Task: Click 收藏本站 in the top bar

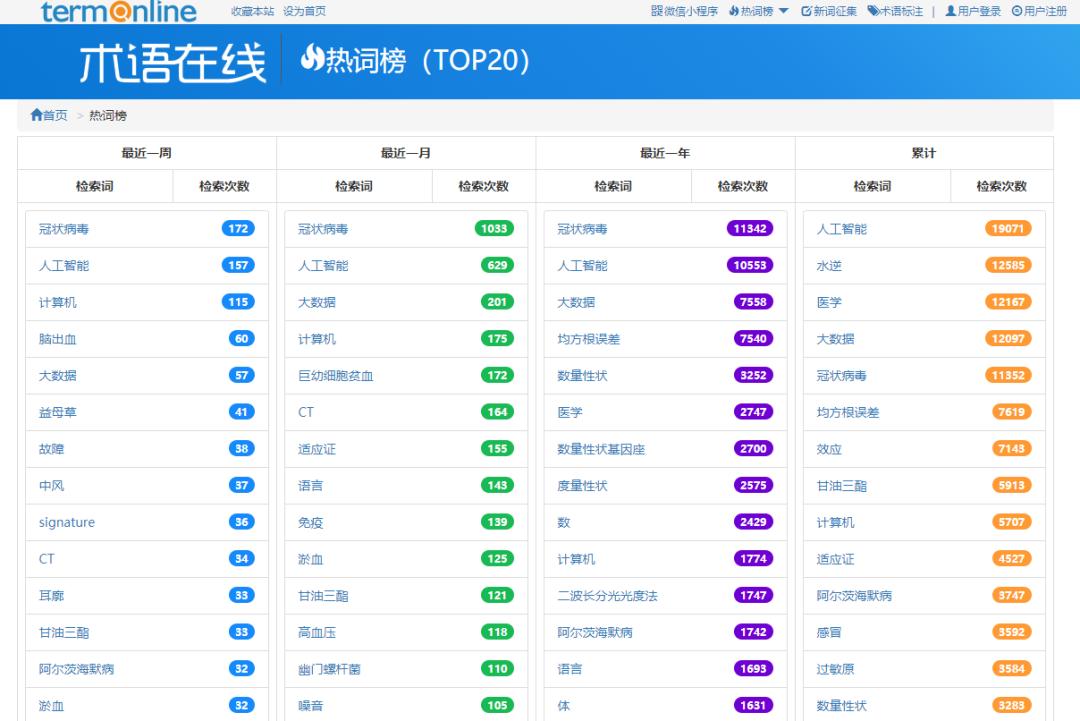Action: click(x=252, y=11)
